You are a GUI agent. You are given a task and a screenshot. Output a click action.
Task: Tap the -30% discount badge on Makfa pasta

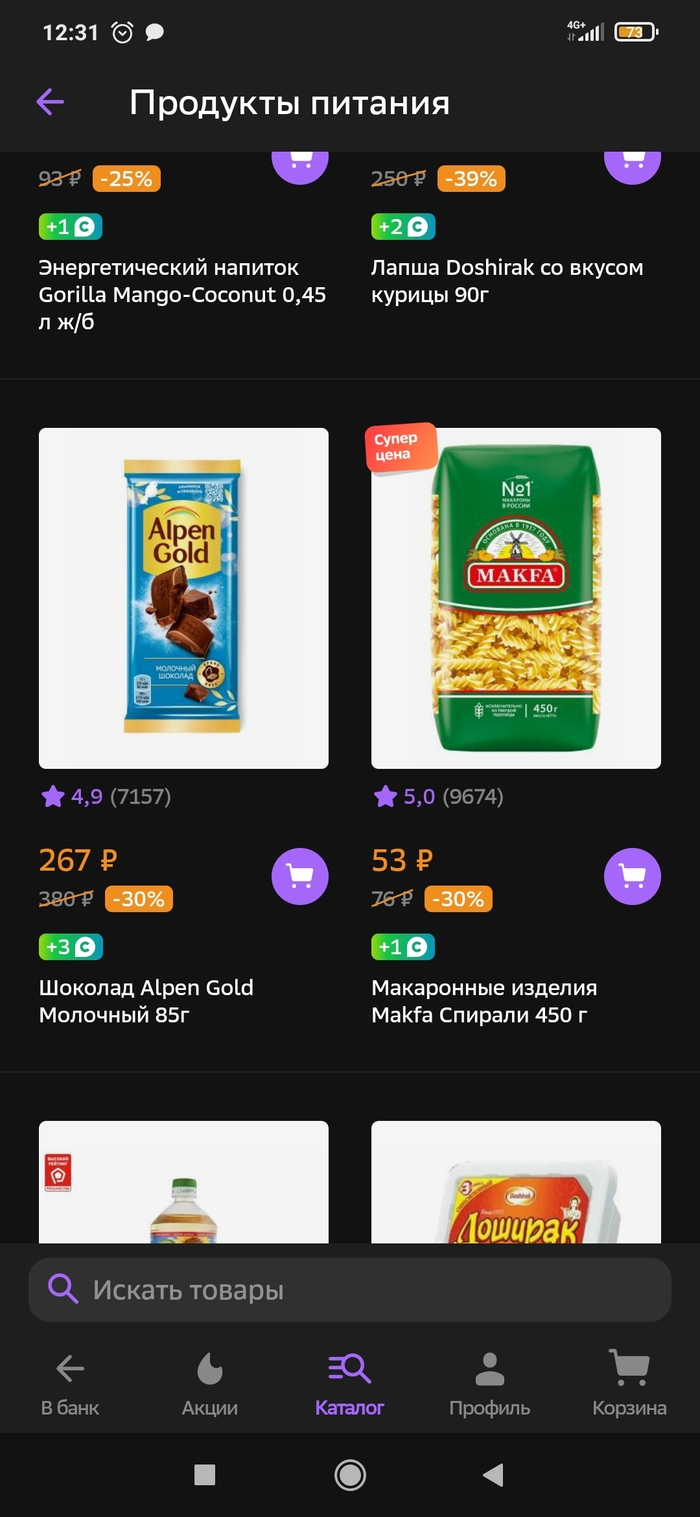457,899
